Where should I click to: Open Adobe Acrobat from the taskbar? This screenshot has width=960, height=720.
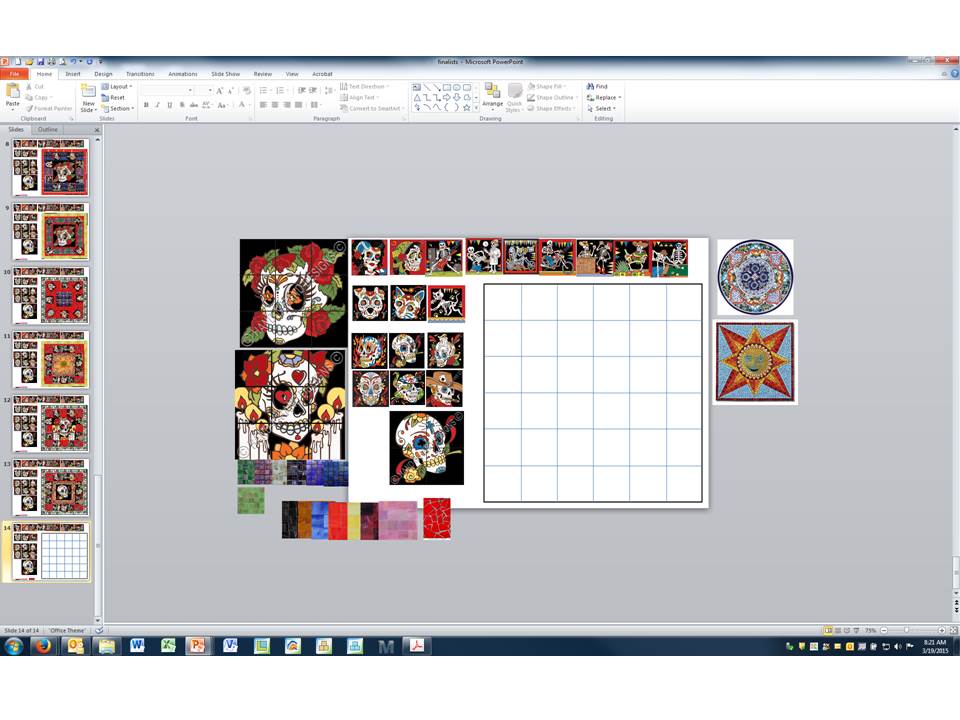pyautogui.click(x=417, y=645)
